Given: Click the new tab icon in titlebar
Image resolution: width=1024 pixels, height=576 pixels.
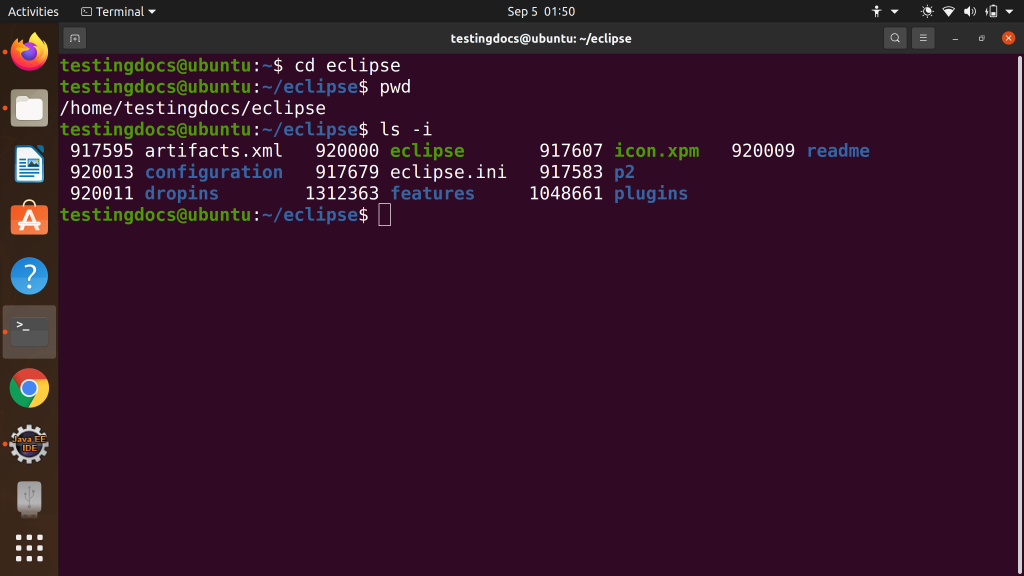Looking at the screenshot, I should (75, 38).
